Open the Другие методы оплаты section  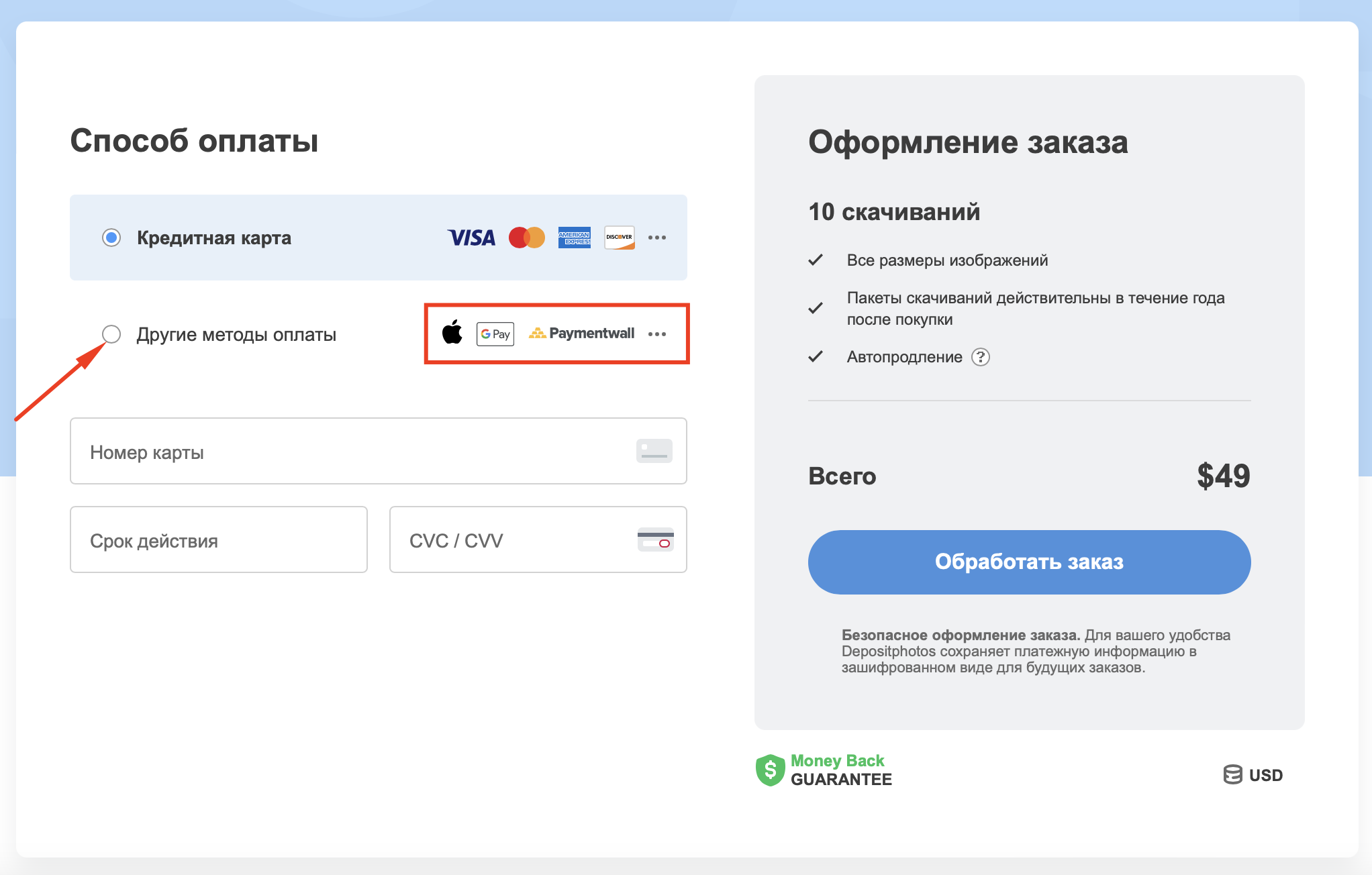pyautogui.click(x=236, y=334)
